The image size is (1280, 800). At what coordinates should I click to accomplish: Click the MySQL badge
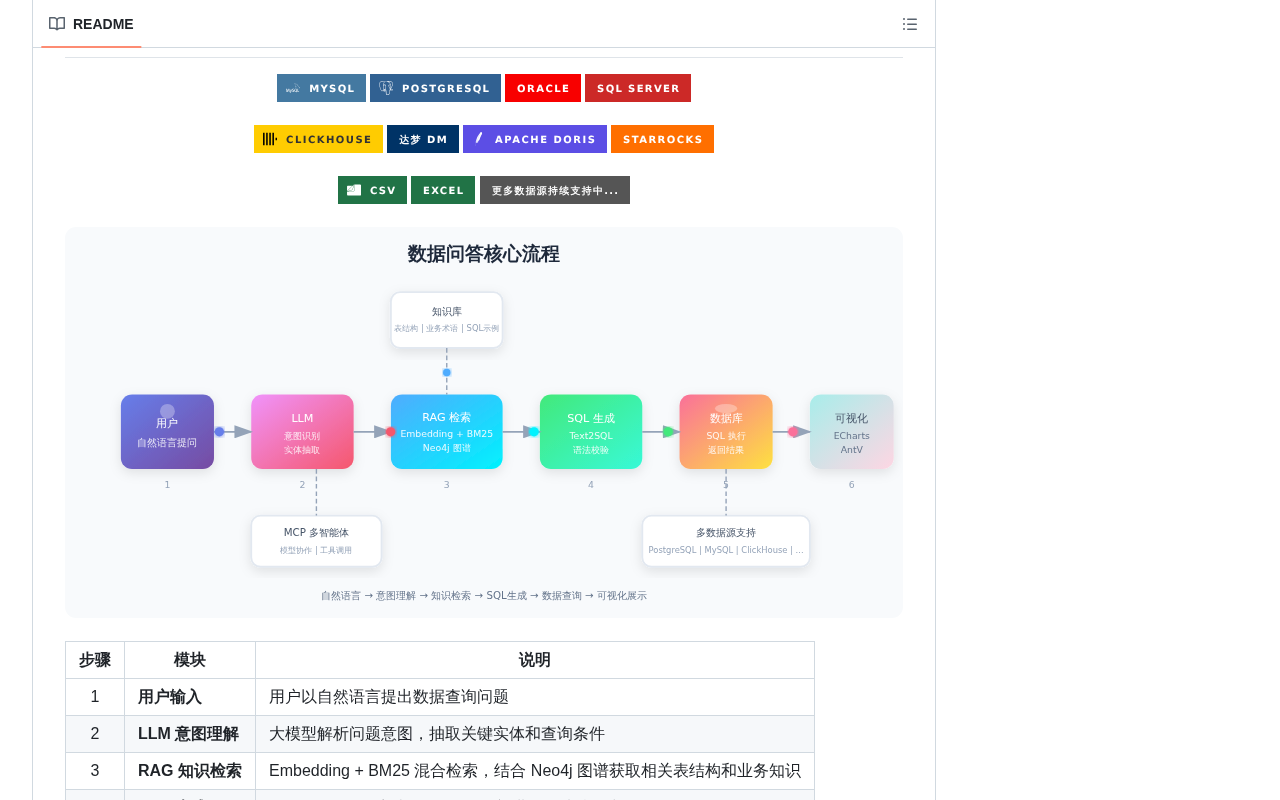tap(321, 88)
